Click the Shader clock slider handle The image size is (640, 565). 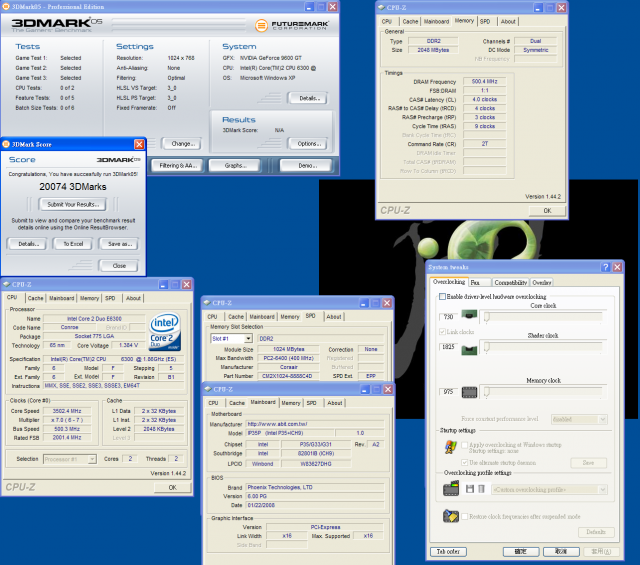(x=487, y=347)
